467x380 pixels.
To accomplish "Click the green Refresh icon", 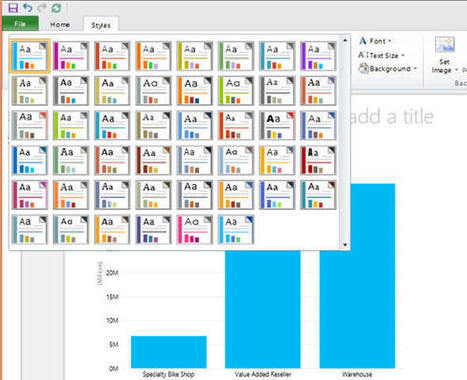I will tap(56, 8).
